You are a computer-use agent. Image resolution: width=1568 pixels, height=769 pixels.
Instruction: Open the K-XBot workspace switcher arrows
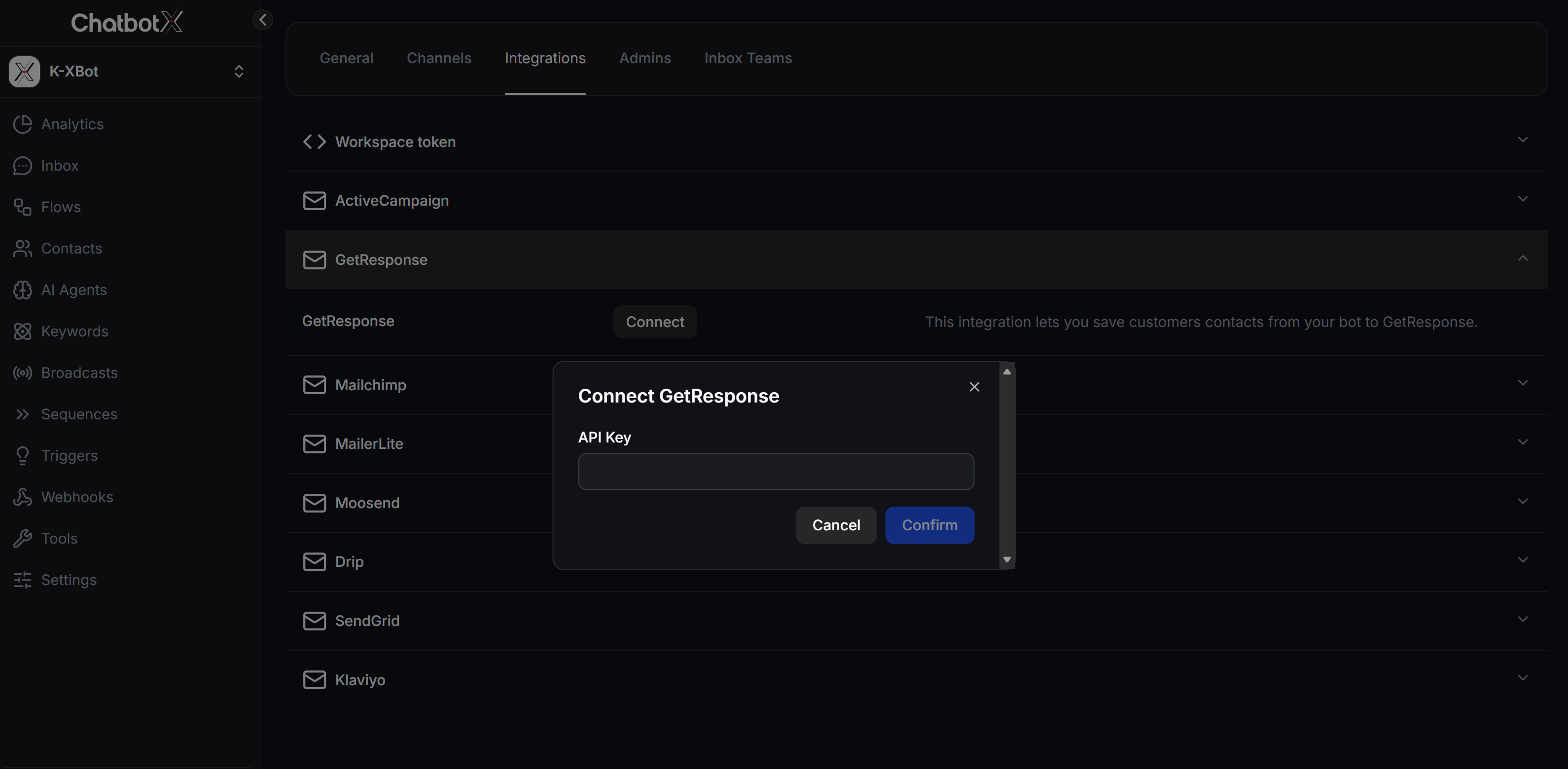239,71
